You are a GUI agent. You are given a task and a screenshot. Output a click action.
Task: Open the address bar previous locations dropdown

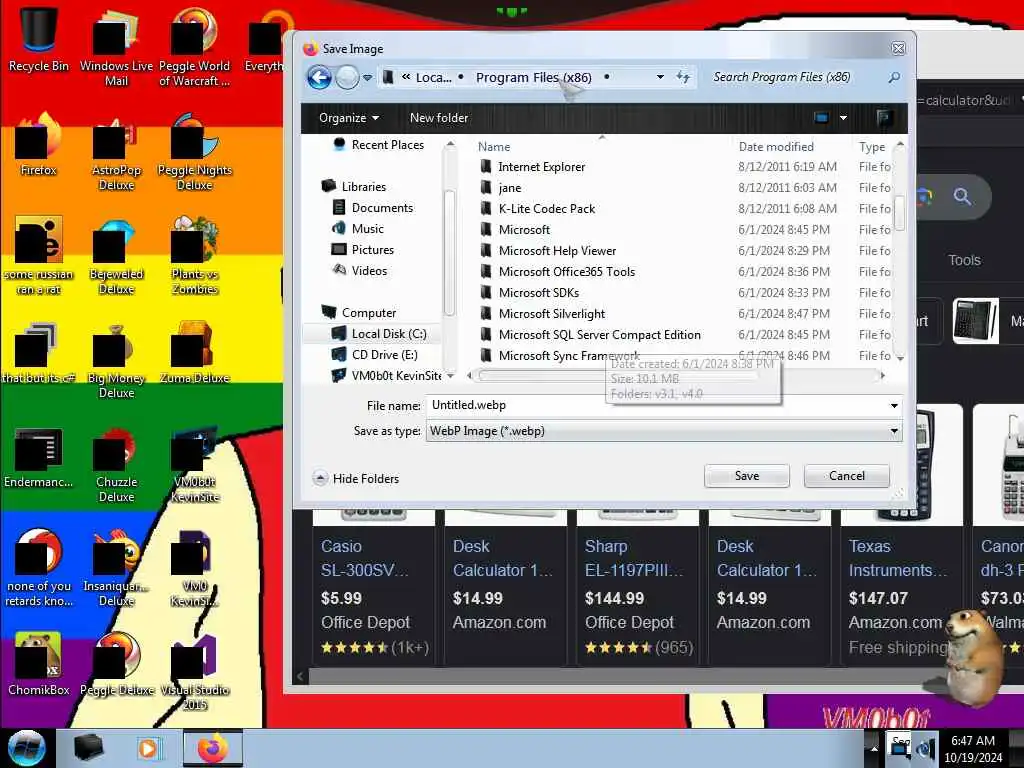click(x=660, y=77)
